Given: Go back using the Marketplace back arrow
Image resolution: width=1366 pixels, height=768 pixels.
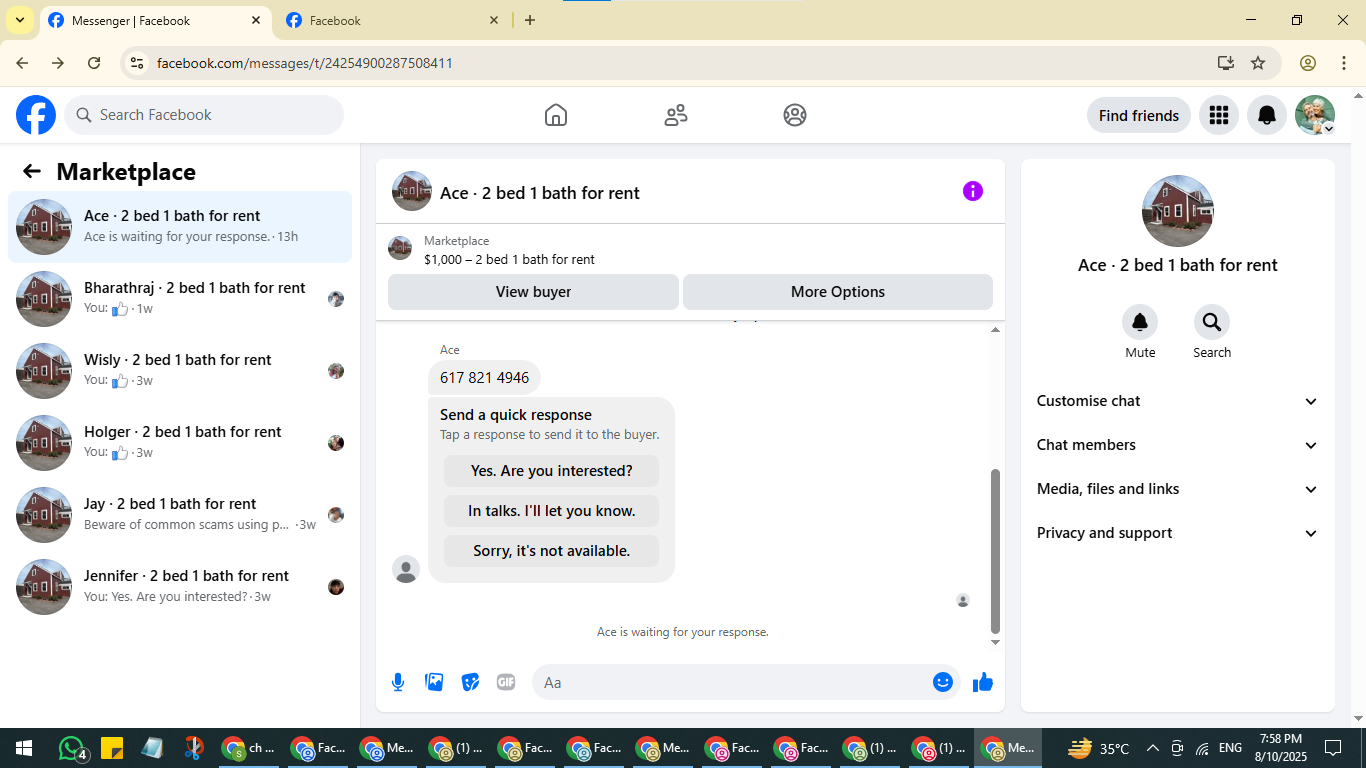Looking at the screenshot, I should (x=32, y=171).
